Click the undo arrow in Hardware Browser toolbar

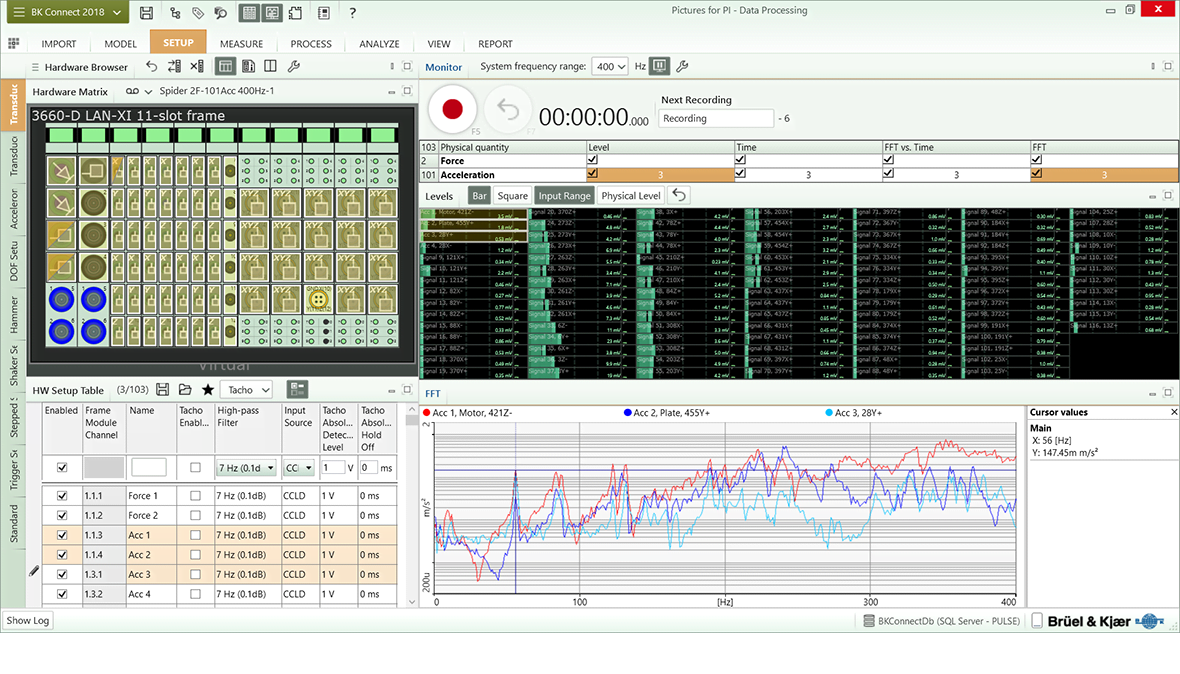pyautogui.click(x=152, y=67)
